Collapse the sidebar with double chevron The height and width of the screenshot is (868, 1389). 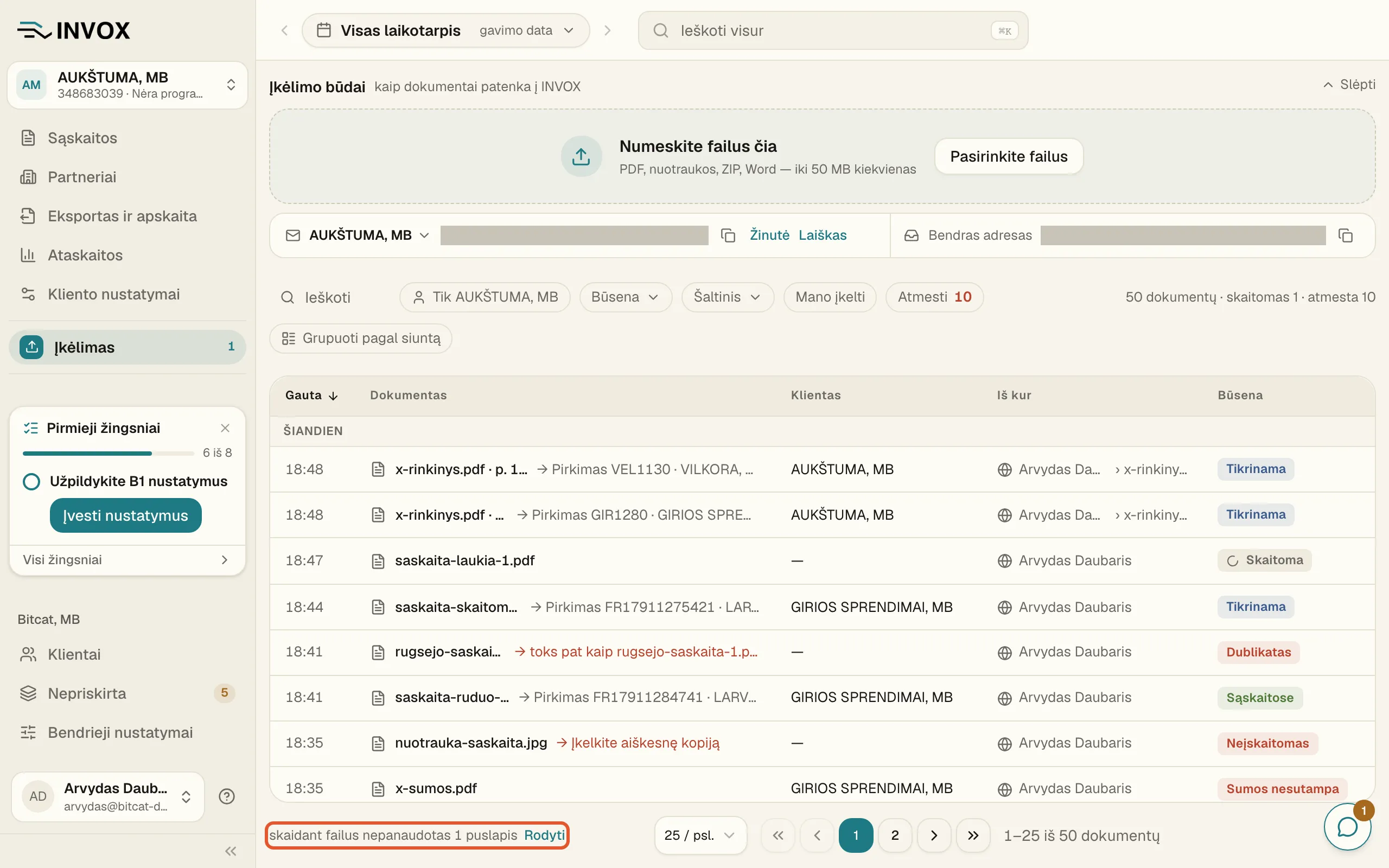pyautogui.click(x=231, y=851)
